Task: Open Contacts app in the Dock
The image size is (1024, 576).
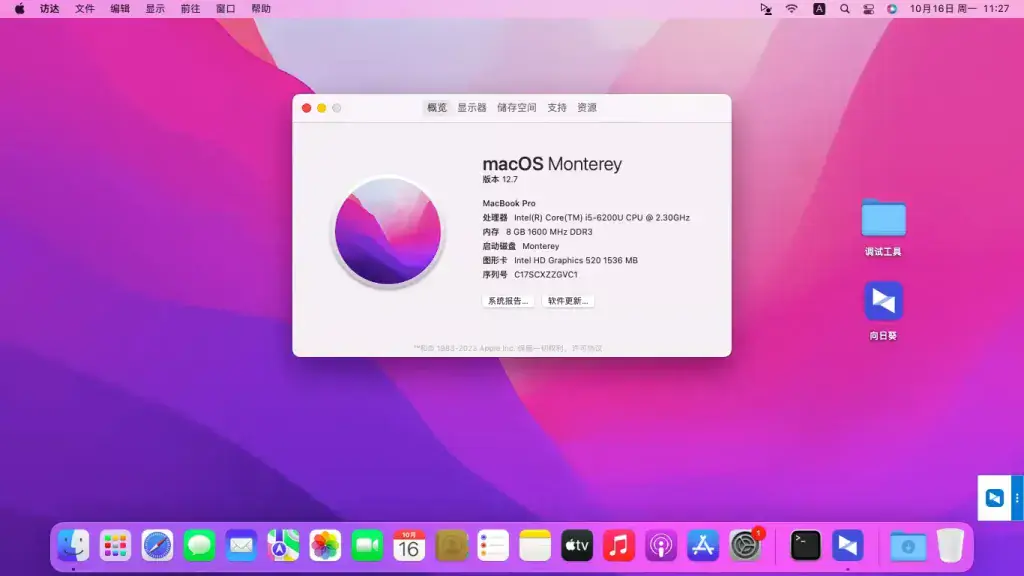Action: (451, 545)
